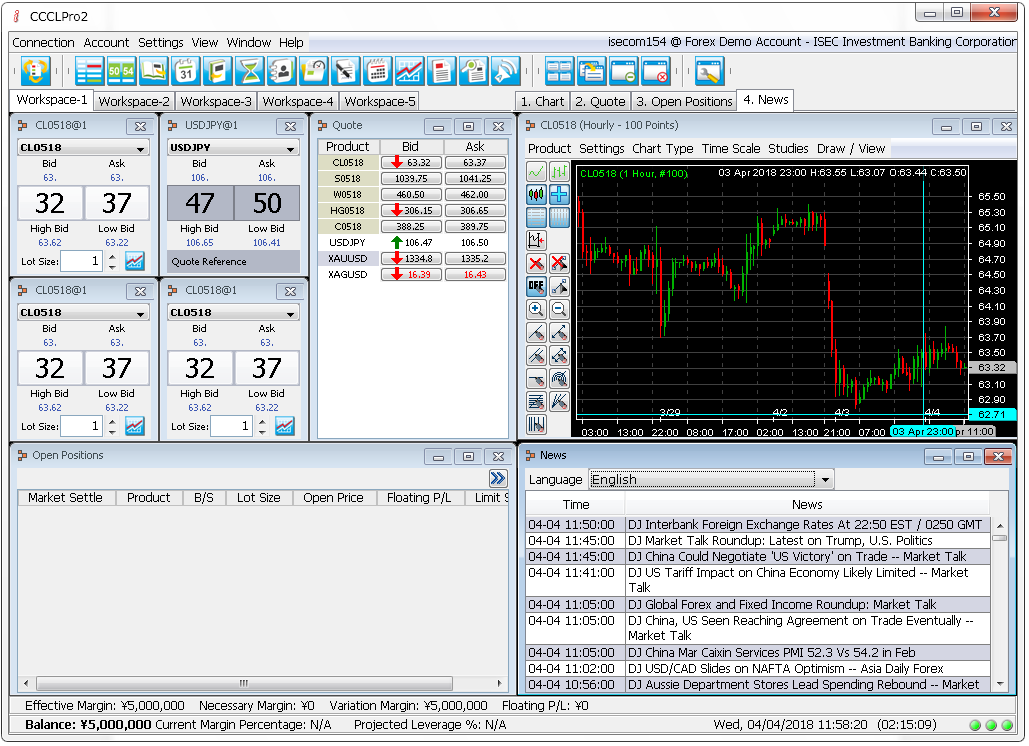Toggle horizontal grid lines button
Screen dimensions: 1029x746
coord(536,217)
